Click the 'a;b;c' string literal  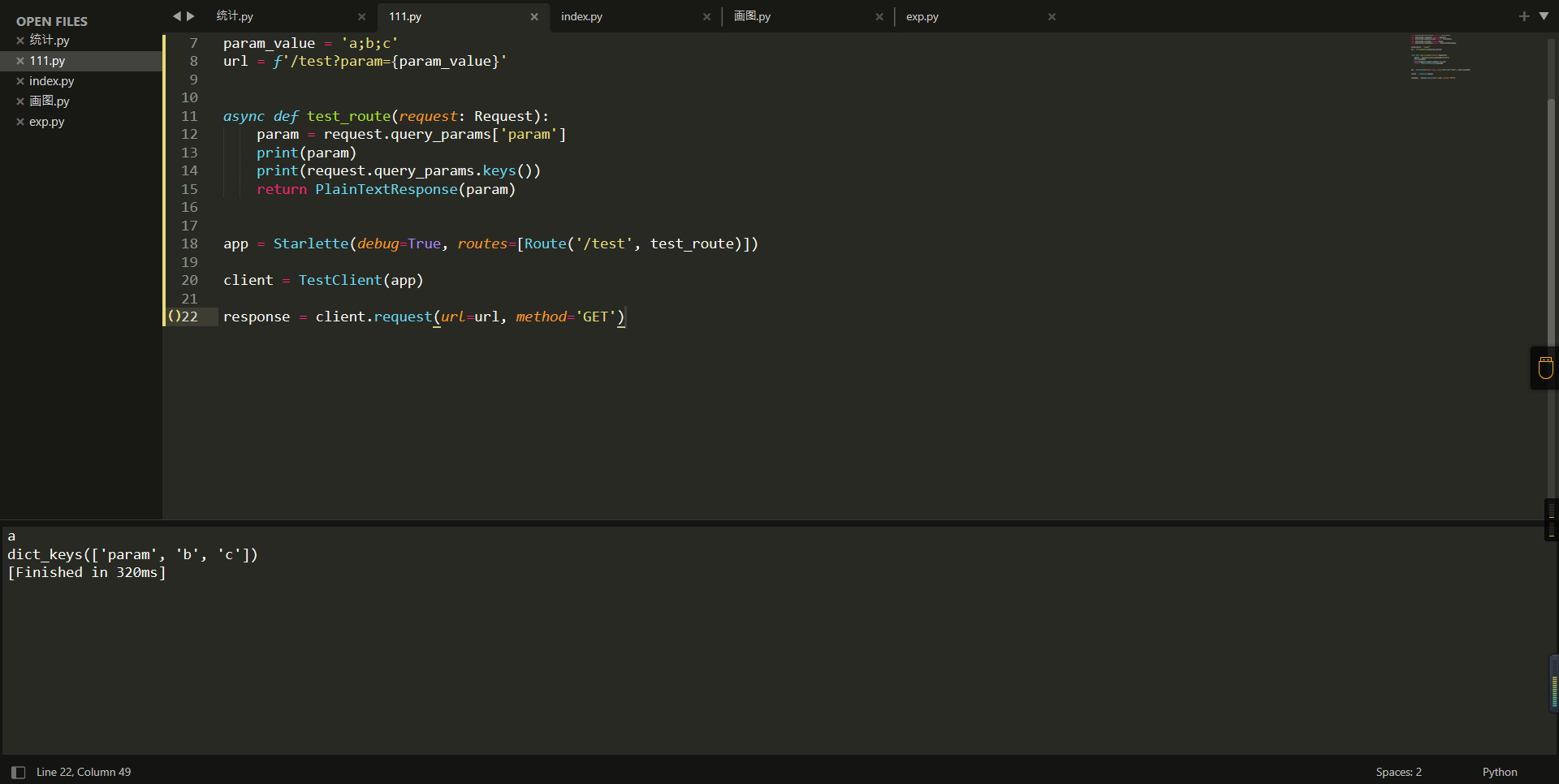click(x=369, y=43)
